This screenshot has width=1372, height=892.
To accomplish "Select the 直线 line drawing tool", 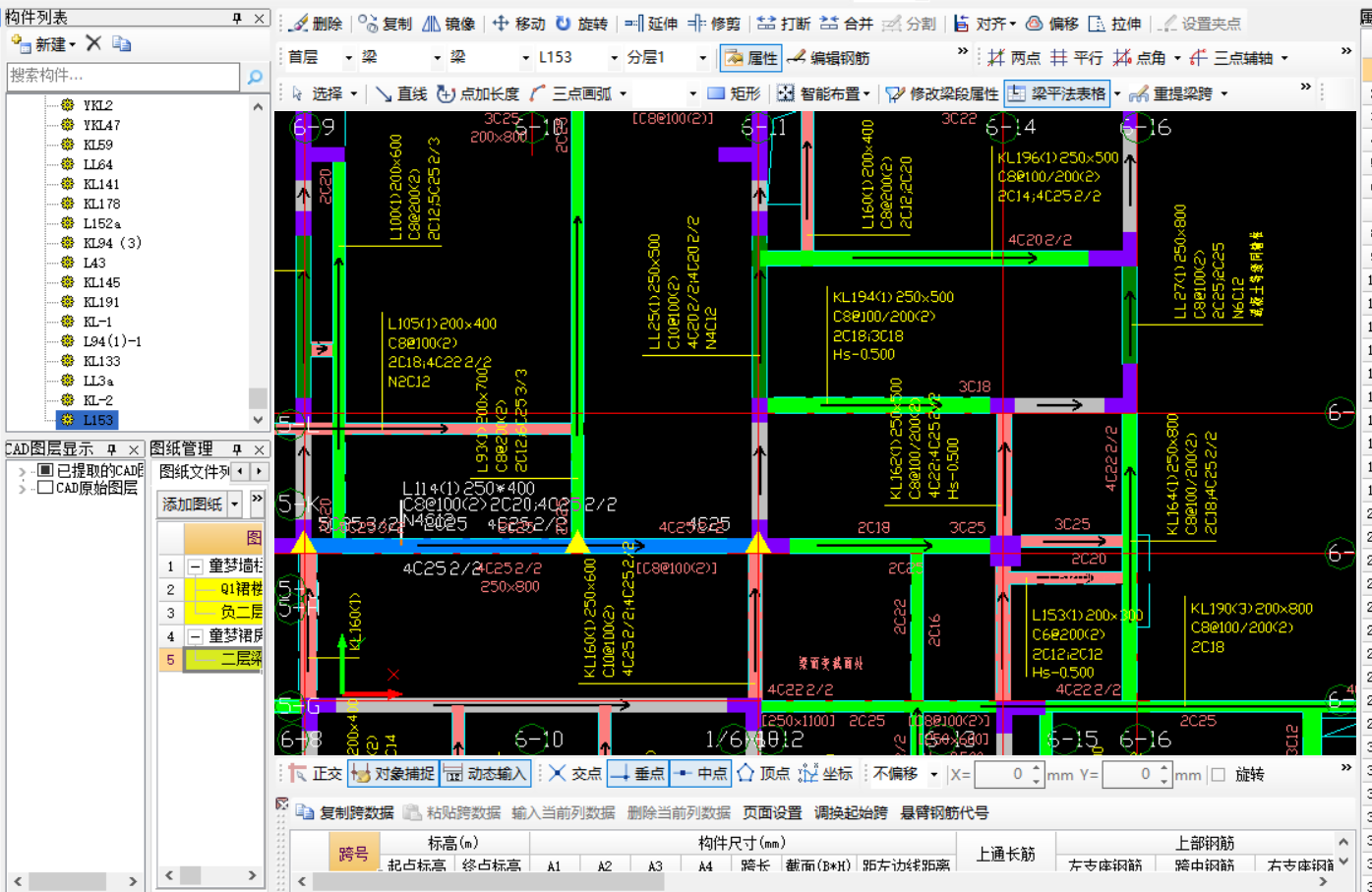I will pos(400,93).
